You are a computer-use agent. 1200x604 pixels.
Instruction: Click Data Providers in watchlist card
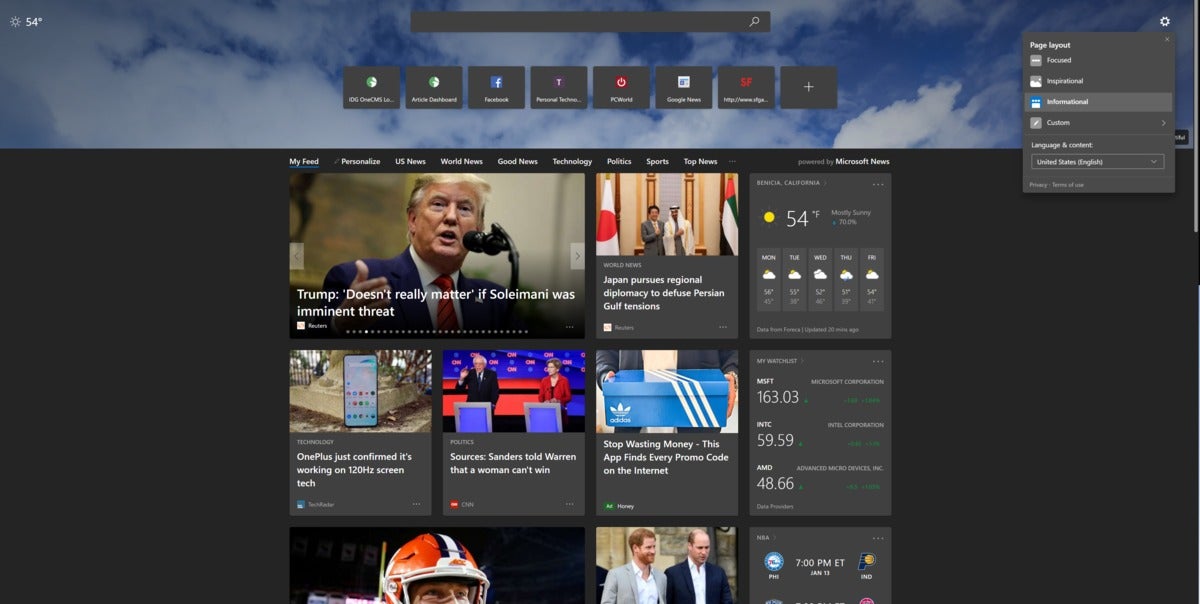click(x=773, y=506)
